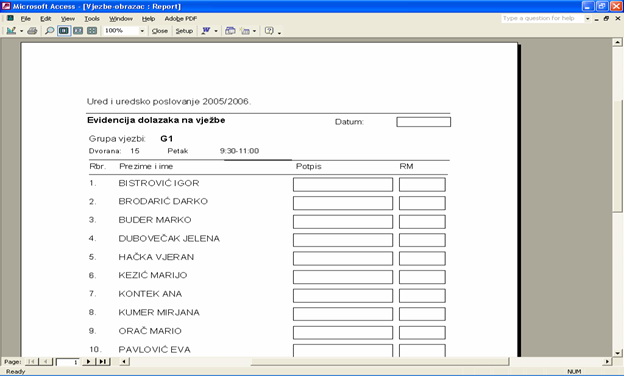Click the time text 9:30-11:00
Viewport: 626px width, 377px height.
coord(239,151)
